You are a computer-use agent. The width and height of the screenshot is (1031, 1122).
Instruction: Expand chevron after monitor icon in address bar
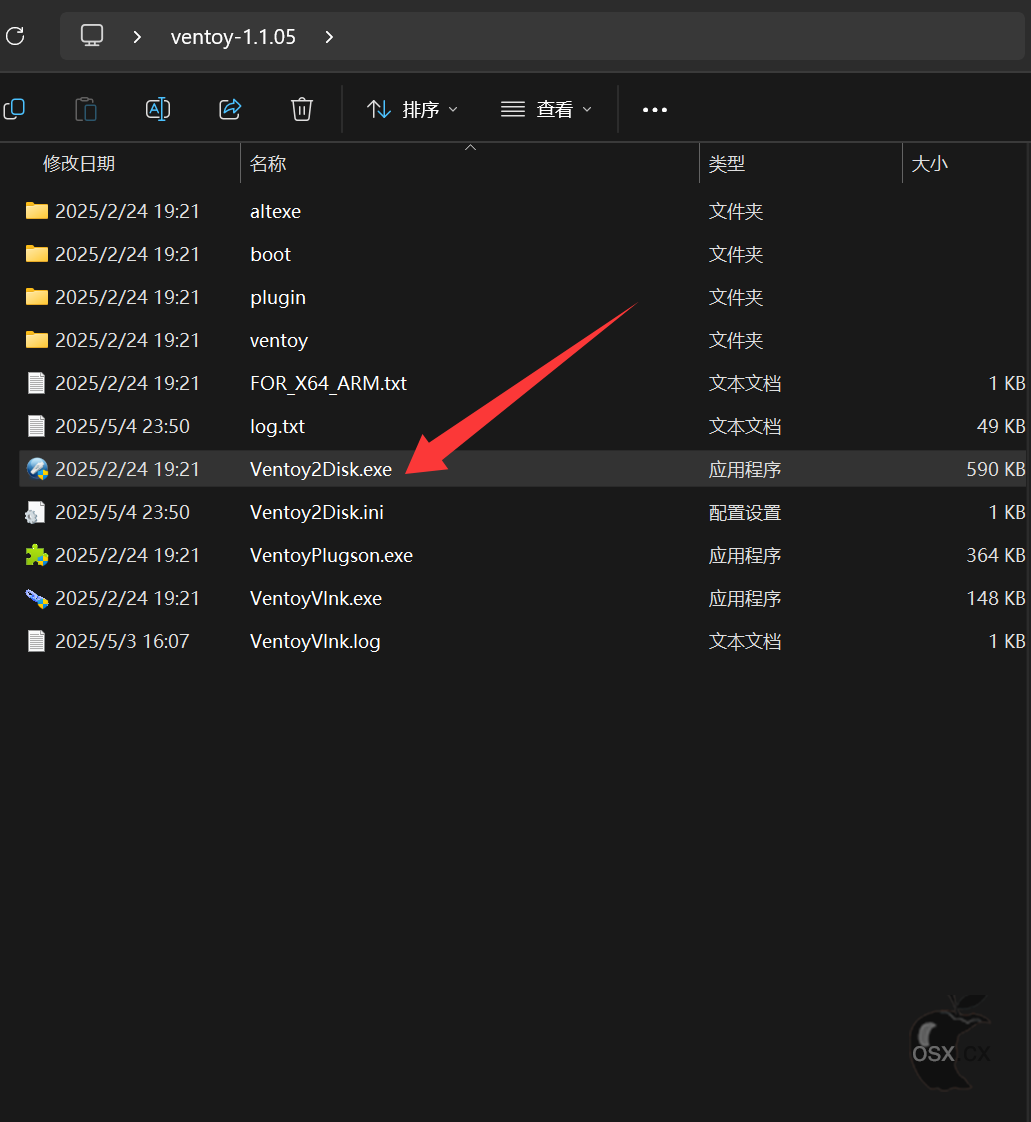coord(137,36)
